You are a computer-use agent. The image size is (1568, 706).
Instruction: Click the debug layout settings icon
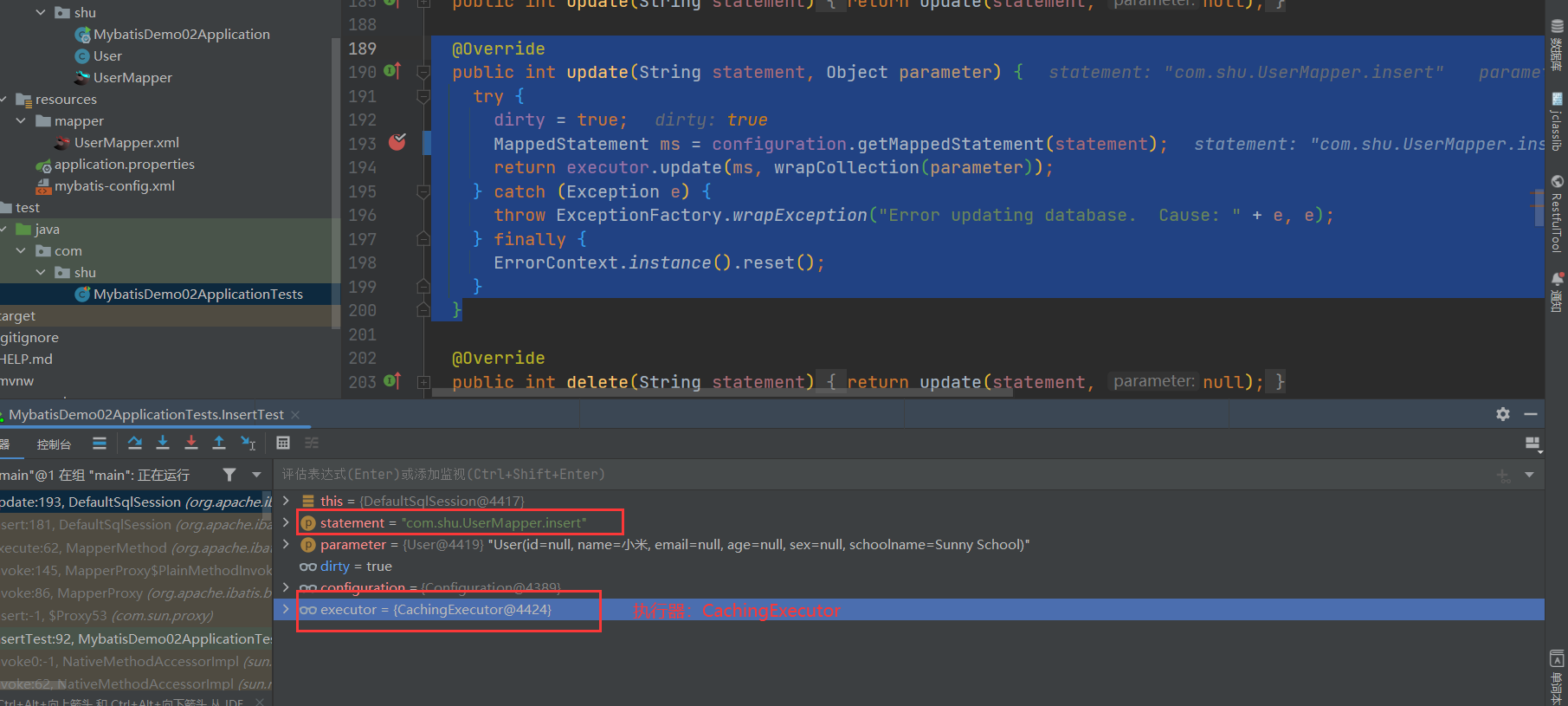[1533, 444]
